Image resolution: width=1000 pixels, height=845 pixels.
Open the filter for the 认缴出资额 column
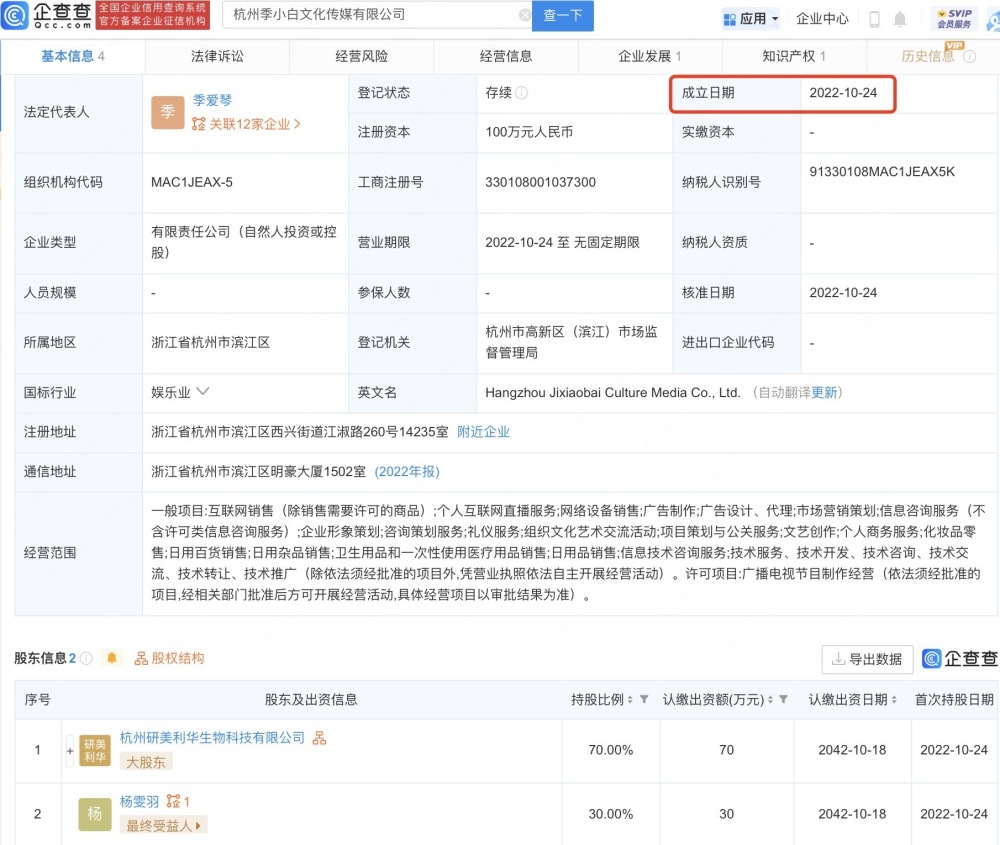783,700
